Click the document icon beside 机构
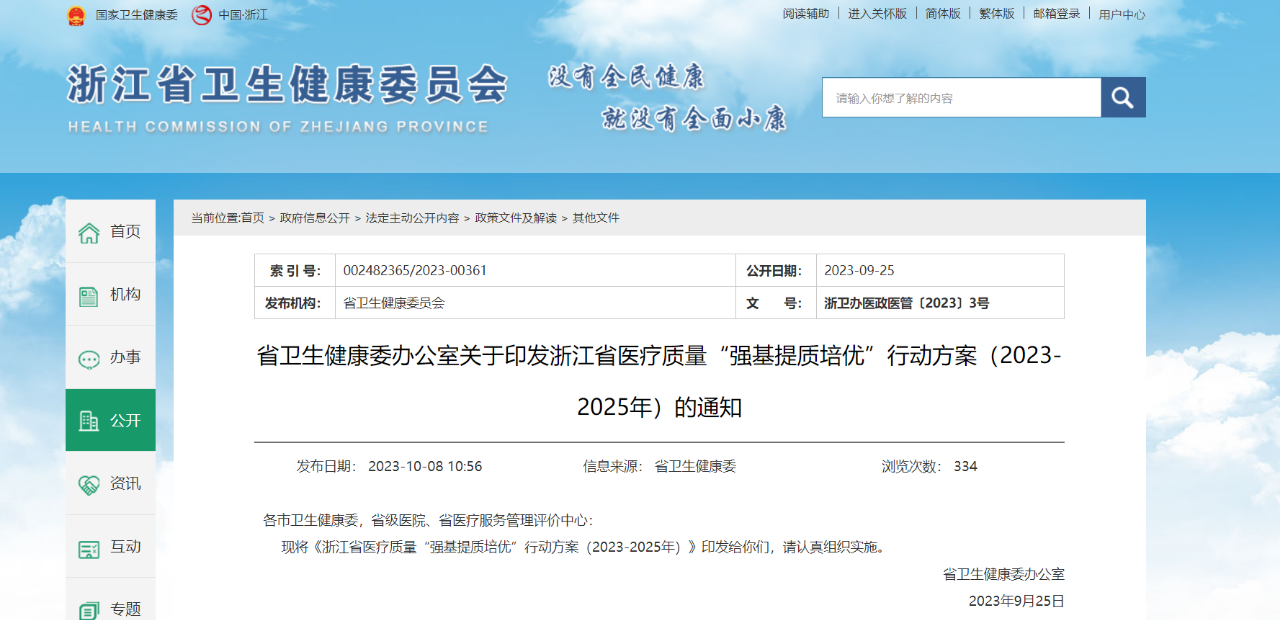 point(89,295)
